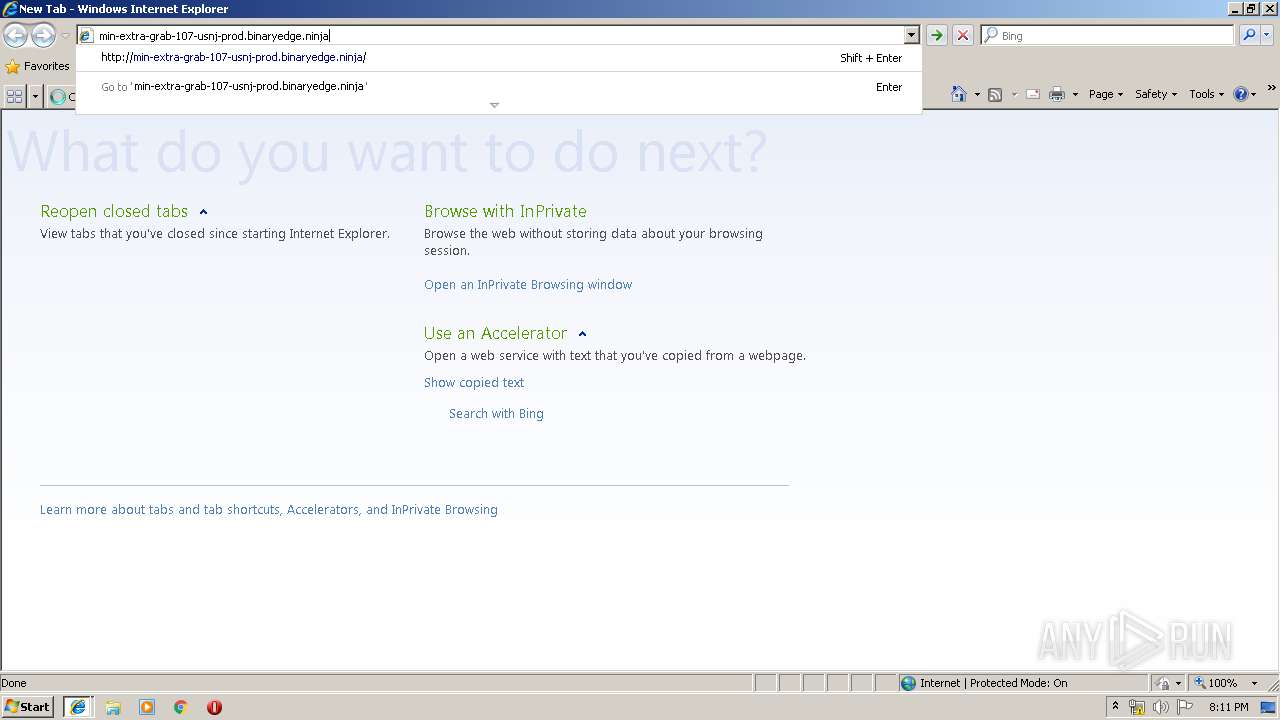Click the network warning tray icon
The image size is (1280, 720).
[x=1137, y=707]
